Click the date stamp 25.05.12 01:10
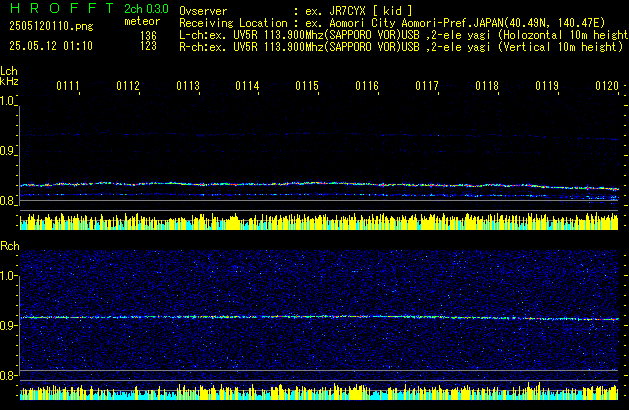The width and height of the screenshot is (629, 410). [51, 46]
